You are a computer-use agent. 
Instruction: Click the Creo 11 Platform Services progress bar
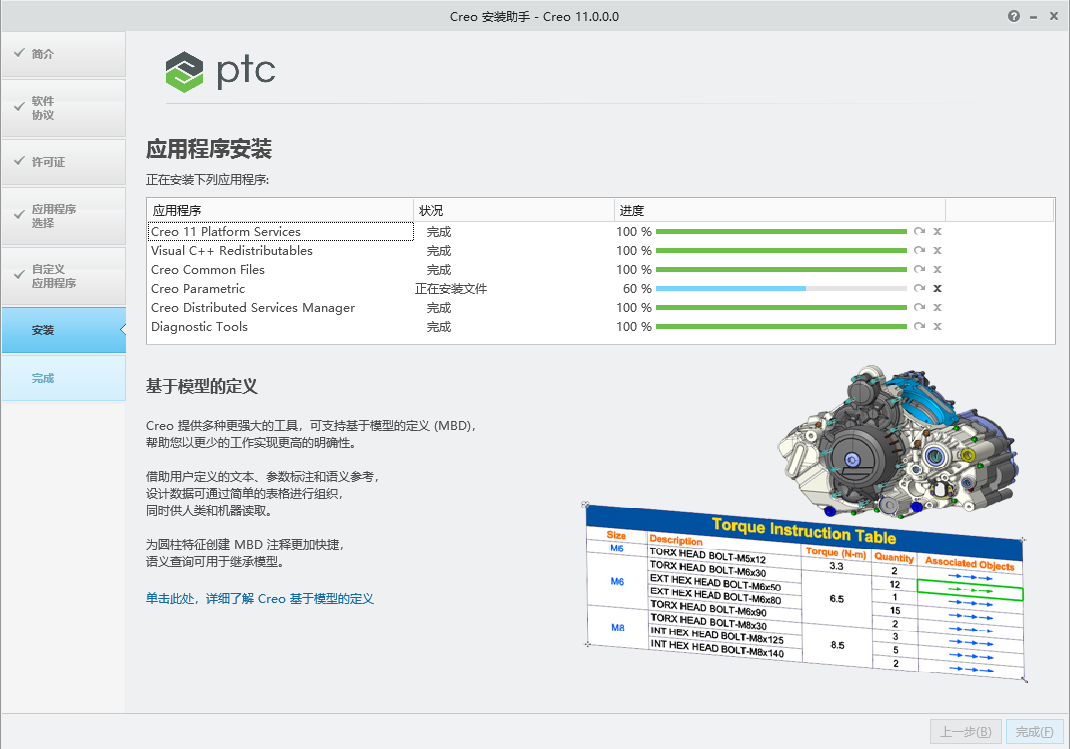point(781,231)
